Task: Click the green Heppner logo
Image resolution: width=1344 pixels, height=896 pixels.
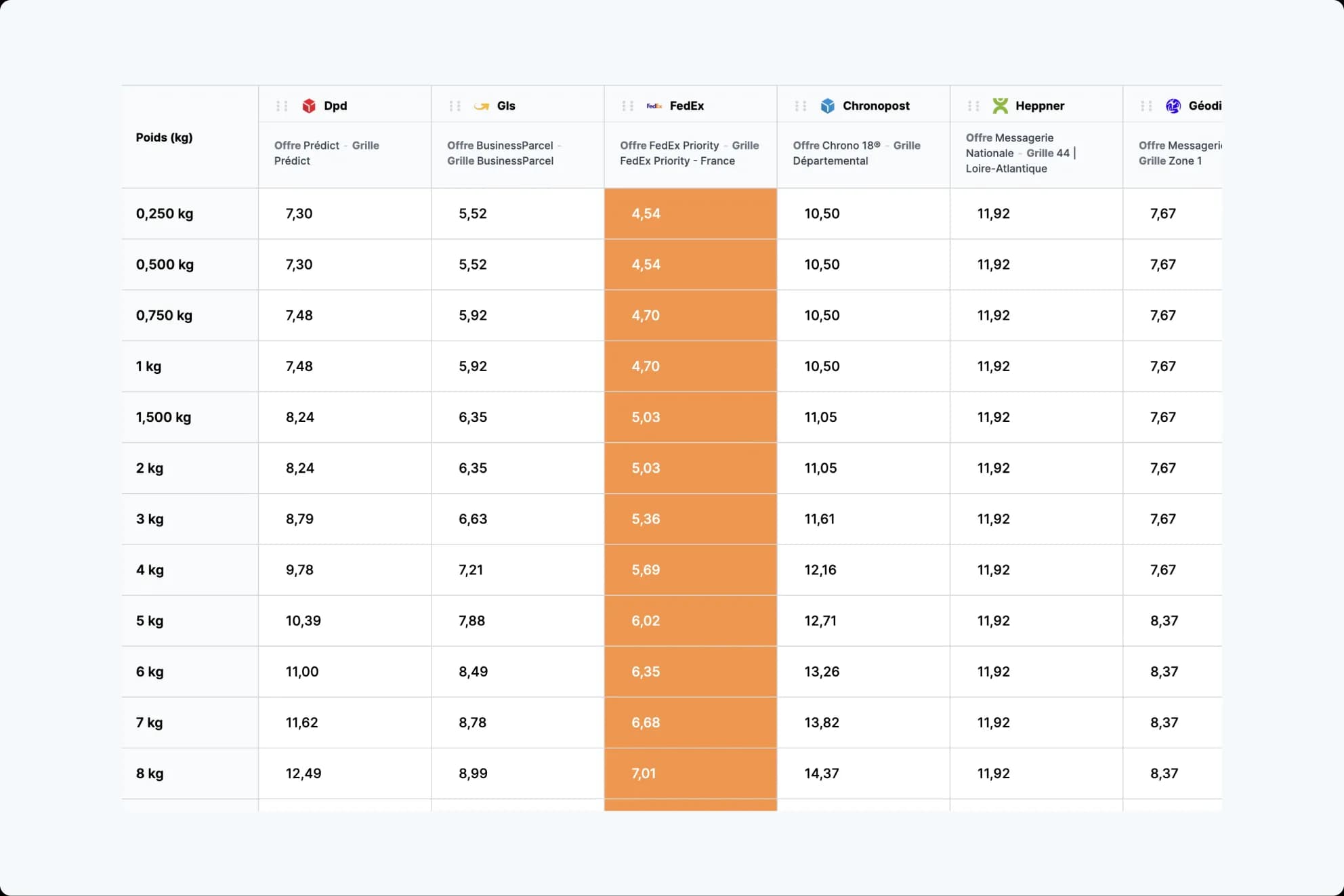Action: [x=1000, y=106]
